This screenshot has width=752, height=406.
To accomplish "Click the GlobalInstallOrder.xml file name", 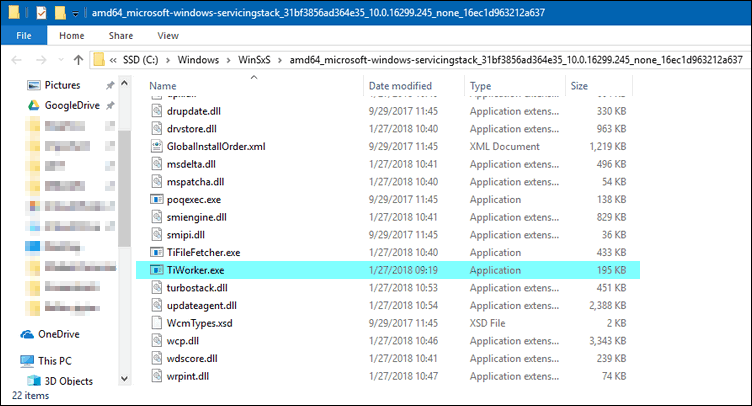I will pyautogui.click(x=216, y=147).
